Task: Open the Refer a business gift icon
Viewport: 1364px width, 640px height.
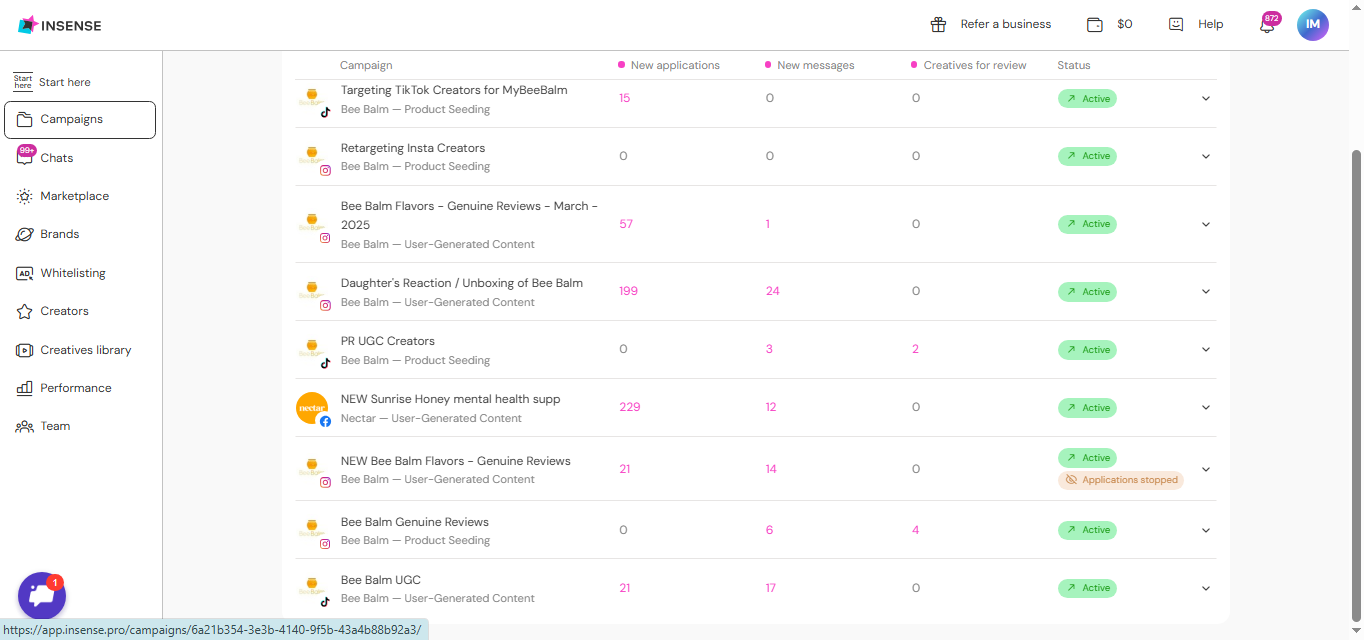Action: 938,24
